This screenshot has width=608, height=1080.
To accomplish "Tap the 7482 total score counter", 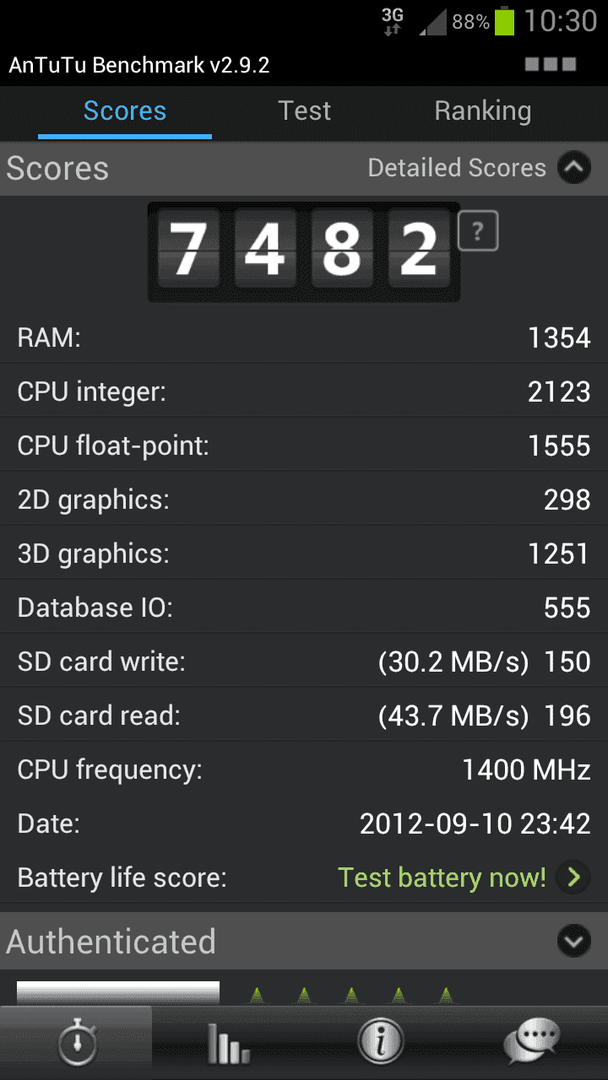I will click(x=304, y=251).
